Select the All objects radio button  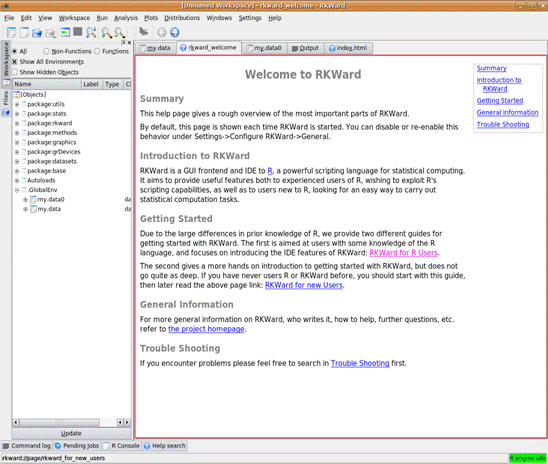15,51
